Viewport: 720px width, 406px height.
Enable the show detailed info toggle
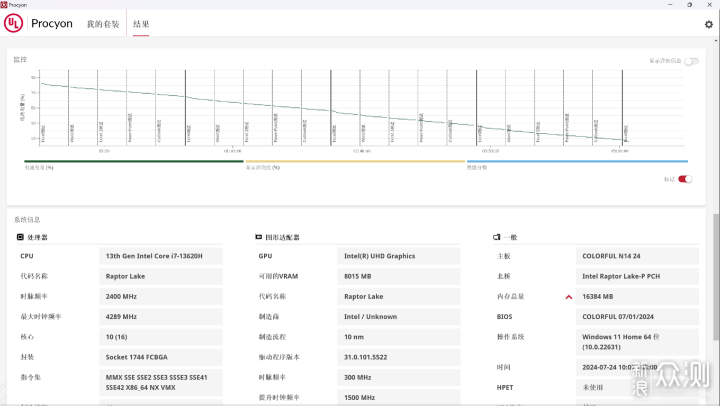692,61
